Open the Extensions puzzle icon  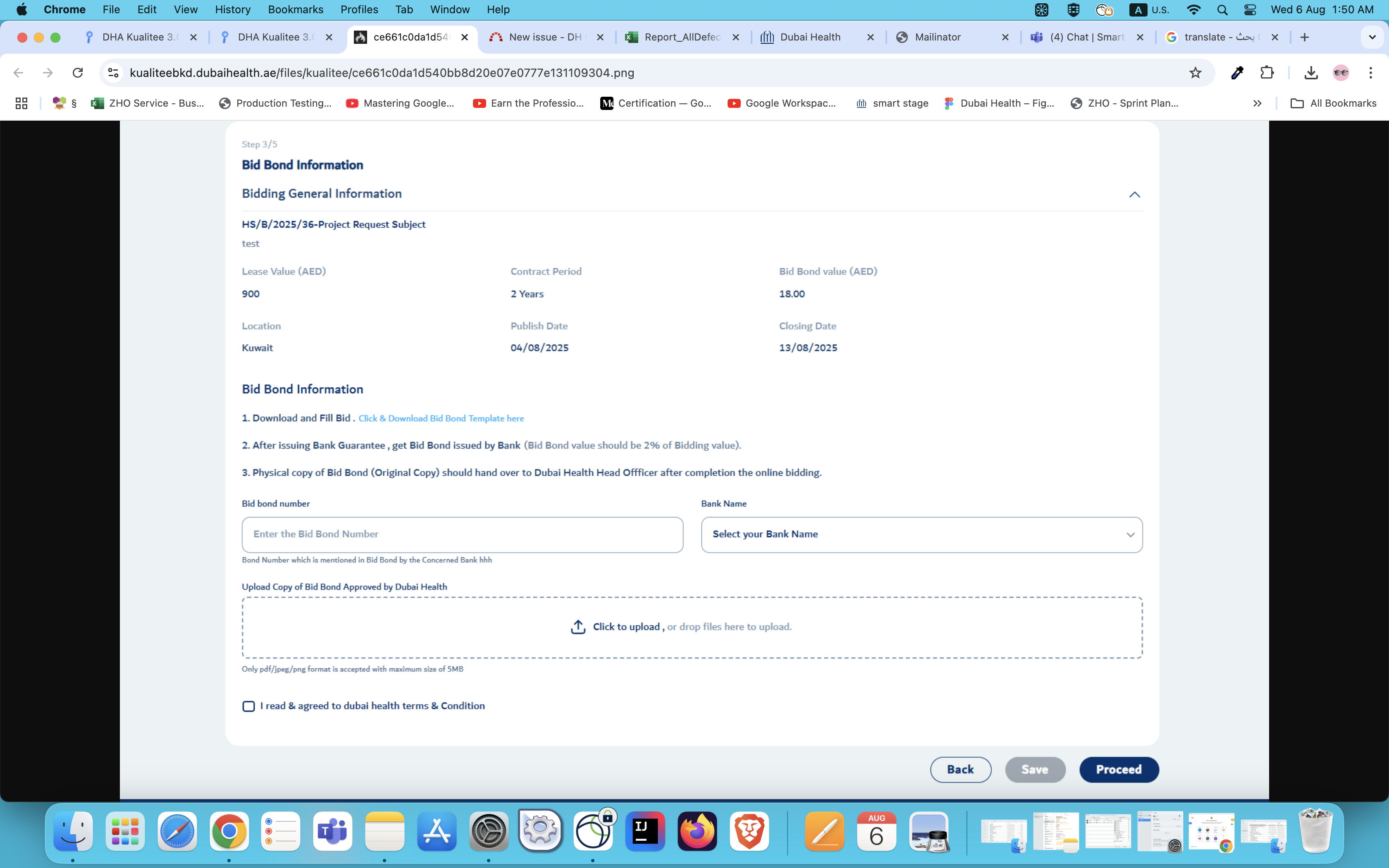click(x=1267, y=73)
